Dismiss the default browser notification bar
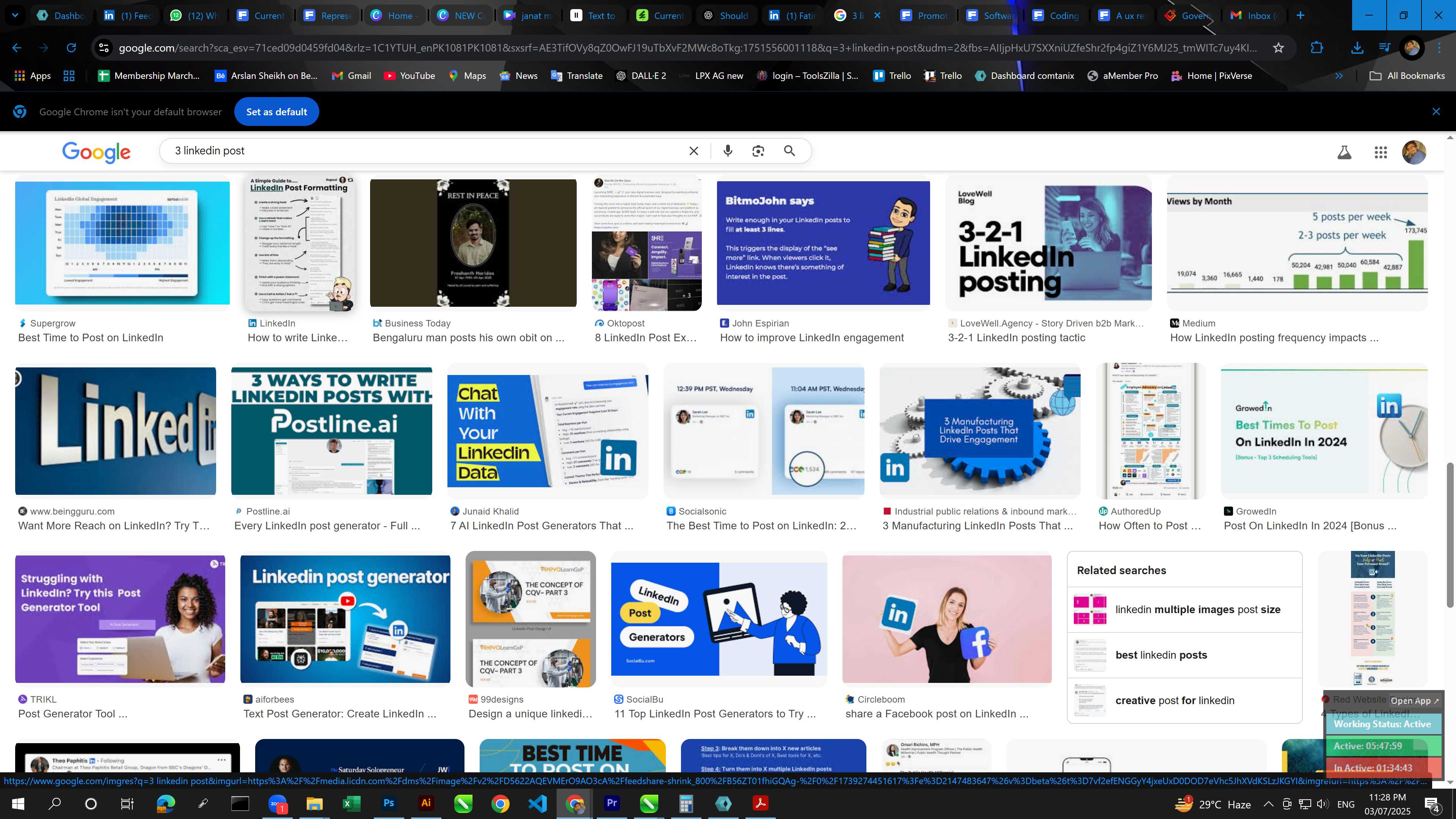This screenshot has width=1456, height=819. tap(1436, 112)
